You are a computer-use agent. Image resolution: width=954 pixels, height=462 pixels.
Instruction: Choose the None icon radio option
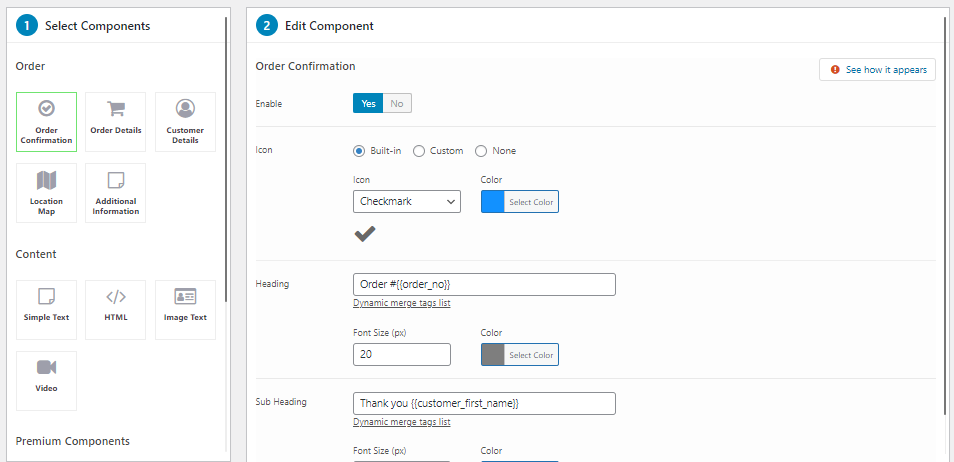coord(496,151)
